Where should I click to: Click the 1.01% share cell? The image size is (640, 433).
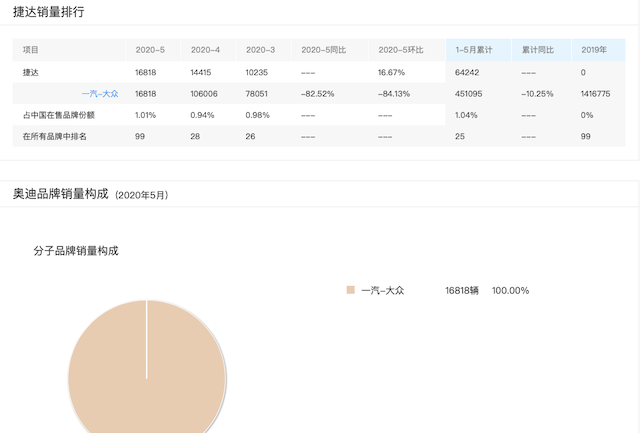[145, 115]
